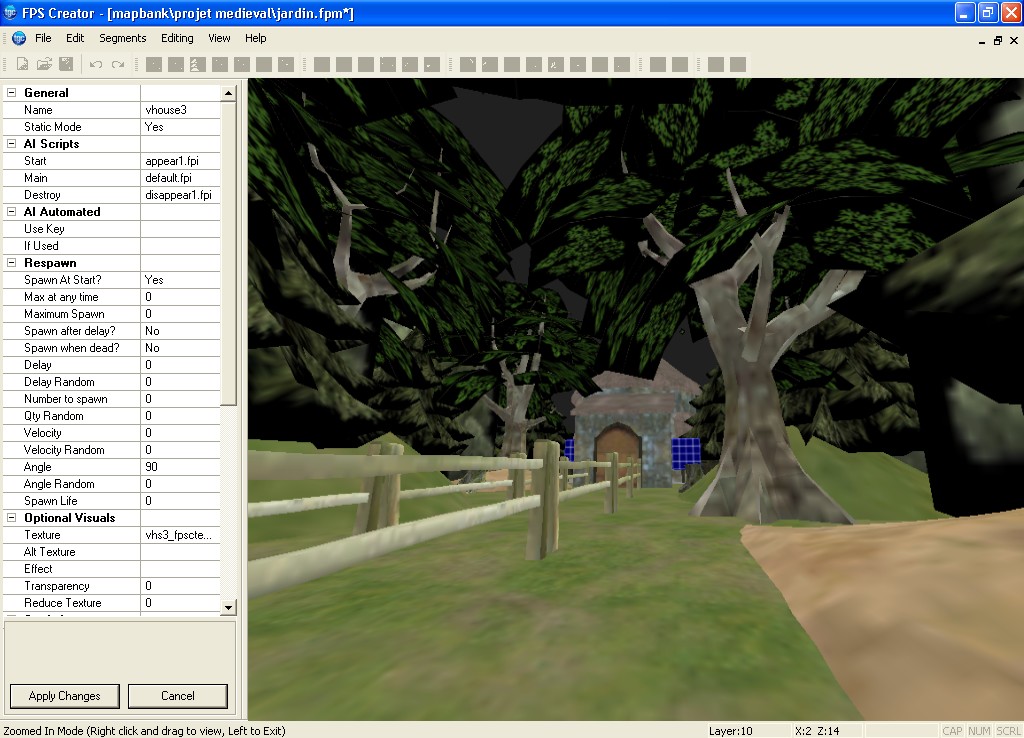Image resolution: width=1024 pixels, height=738 pixels.
Task: Select the Spawn At Start? value Yes
Action: click(x=180, y=280)
